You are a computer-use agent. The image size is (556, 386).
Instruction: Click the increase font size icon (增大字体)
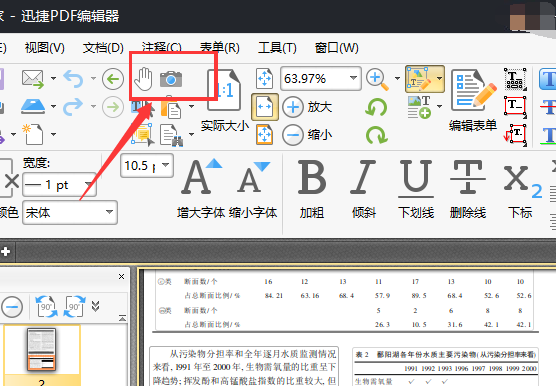tap(201, 189)
